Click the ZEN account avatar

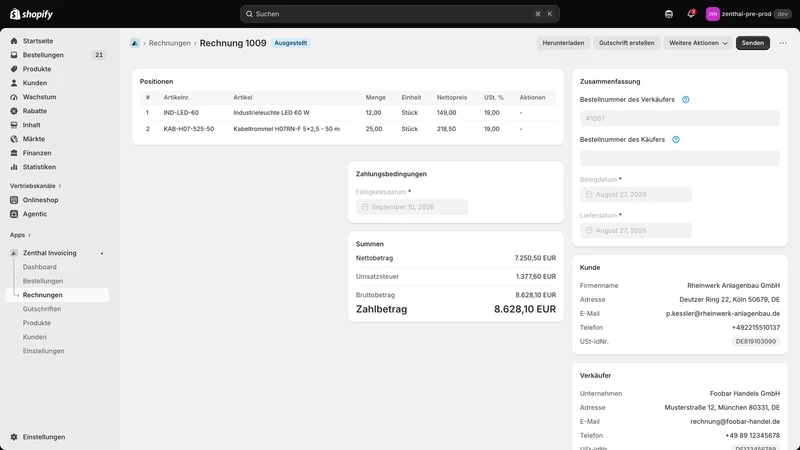pyautogui.click(x=712, y=14)
